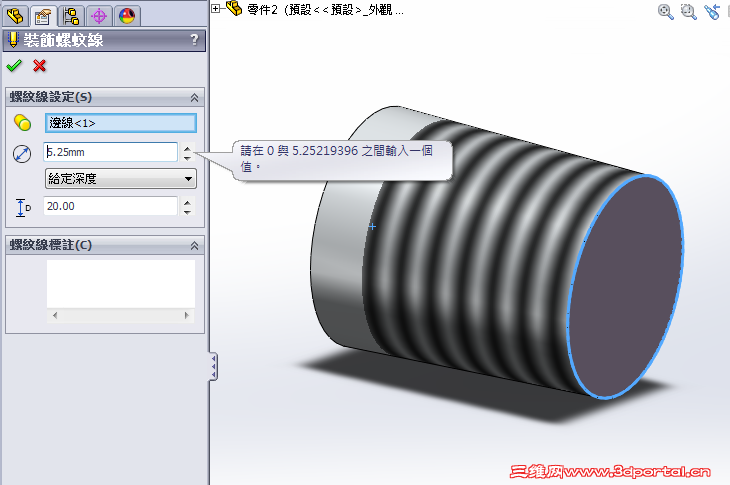Click the 裝飾螺紋線 panel title
Image resolution: width=730 pixels, height=485 pixels.
[x=63, y=40]
